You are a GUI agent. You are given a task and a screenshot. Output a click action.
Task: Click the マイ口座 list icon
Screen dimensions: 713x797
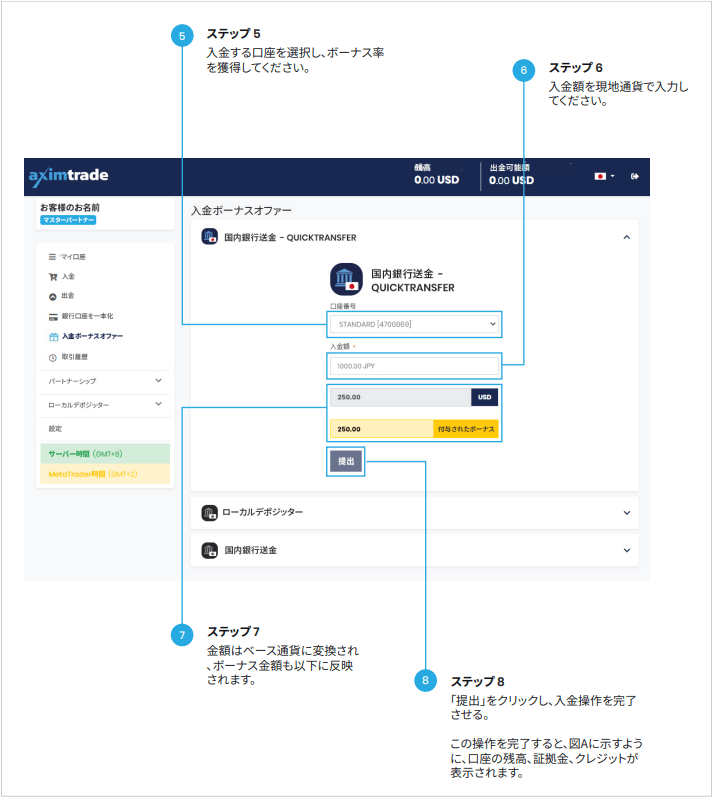click(x=52, y=257)
